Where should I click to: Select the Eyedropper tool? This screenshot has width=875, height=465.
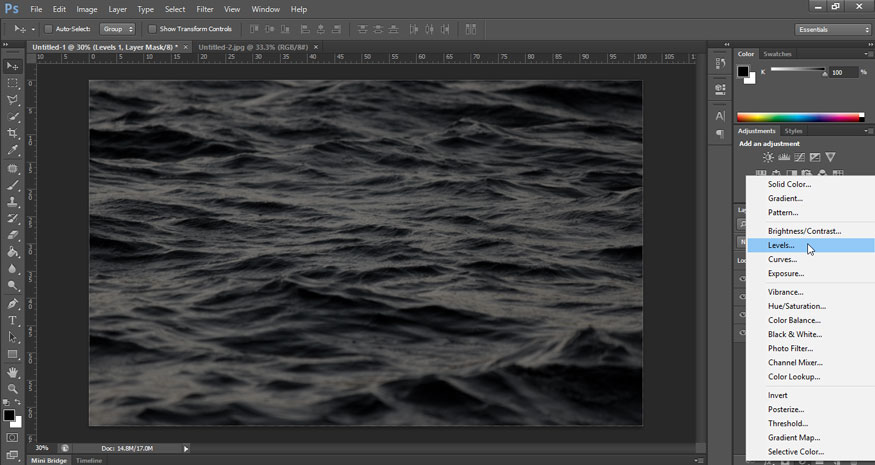[x=12, y=150]
